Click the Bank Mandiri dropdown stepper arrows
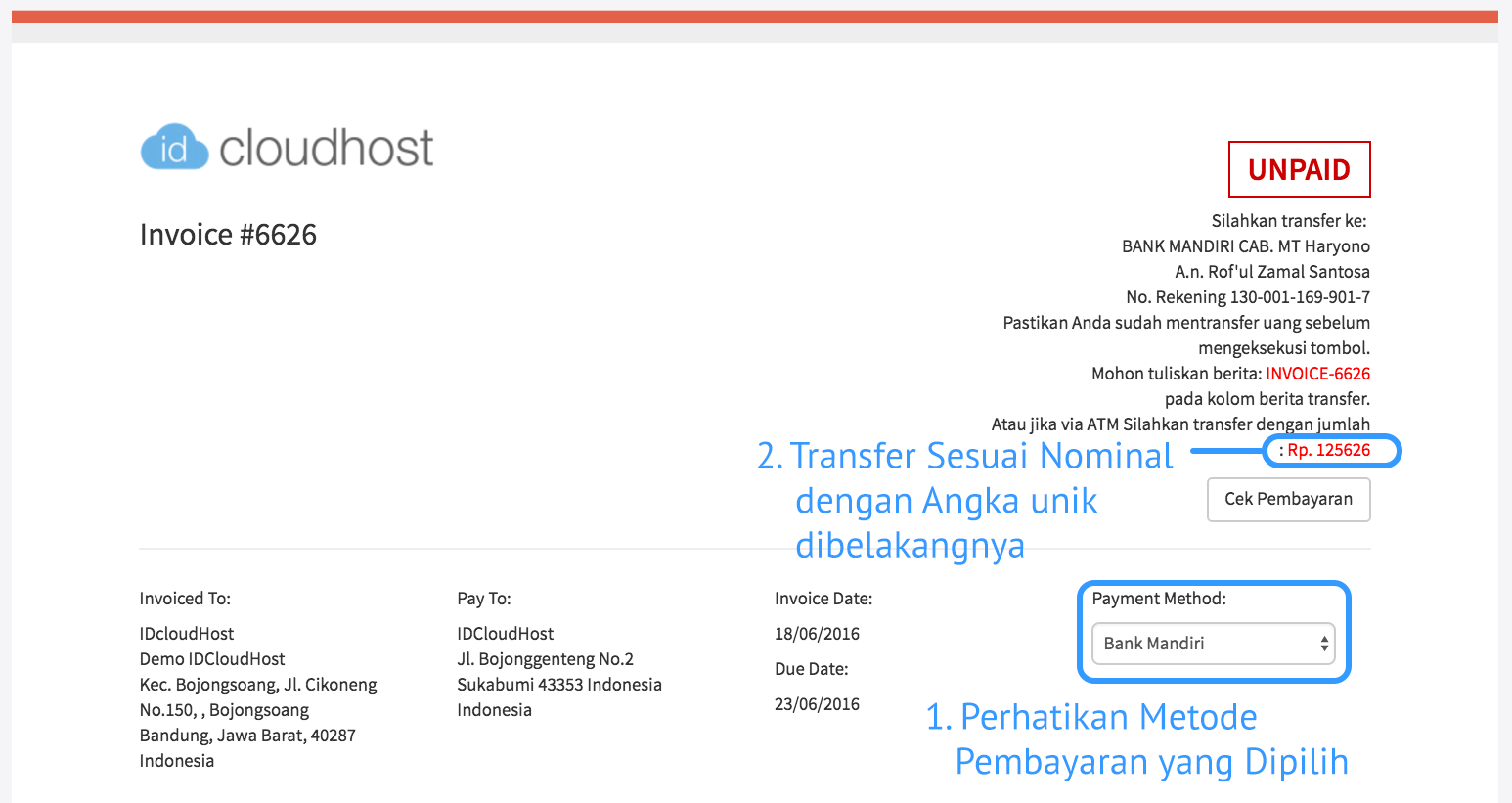 tap(1324, 644)
